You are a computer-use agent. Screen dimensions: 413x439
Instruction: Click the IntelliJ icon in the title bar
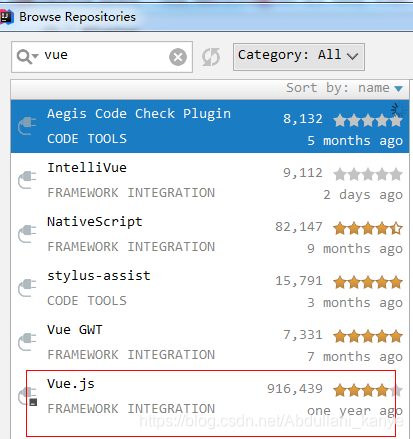tap(6, 17)
